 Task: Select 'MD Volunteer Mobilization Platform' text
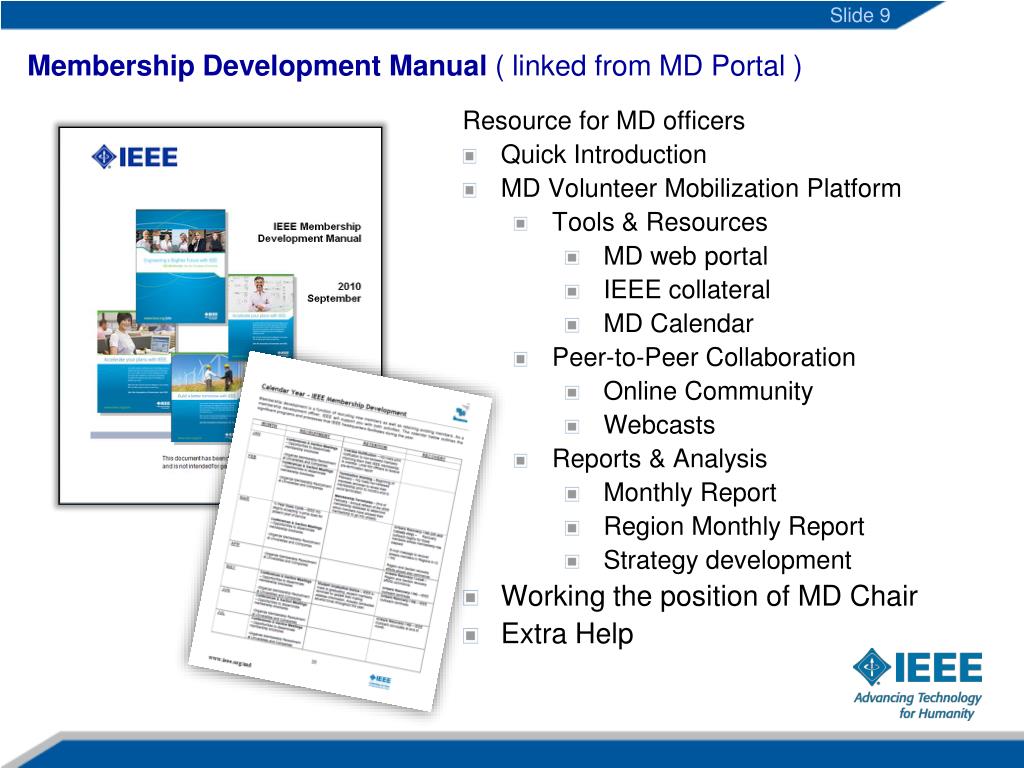click(x=701, y=188)
